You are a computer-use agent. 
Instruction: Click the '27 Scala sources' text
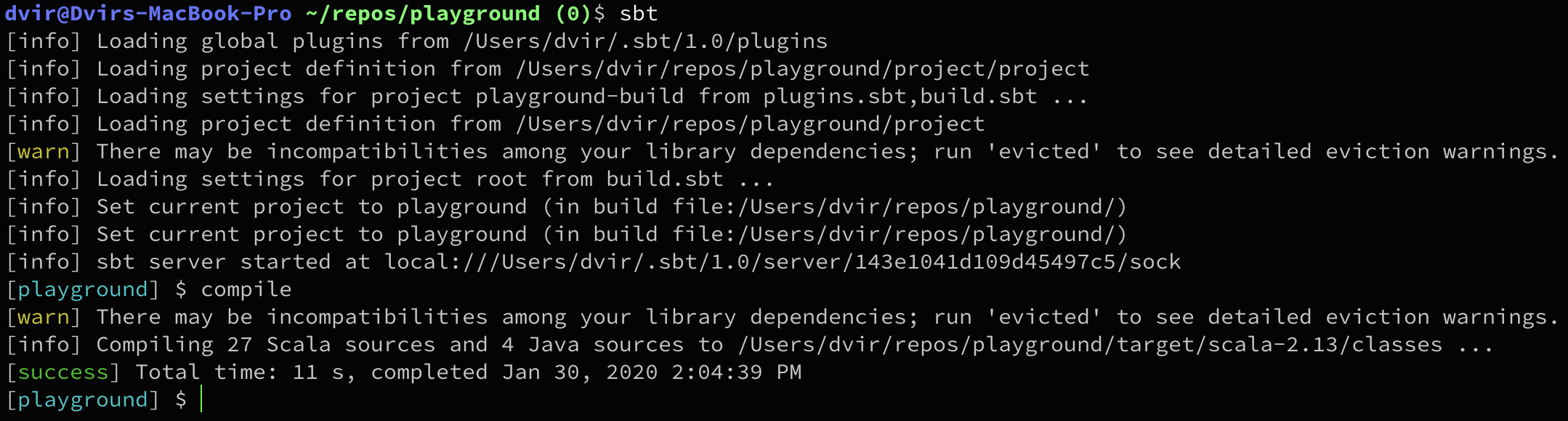(x=331, y=345)
